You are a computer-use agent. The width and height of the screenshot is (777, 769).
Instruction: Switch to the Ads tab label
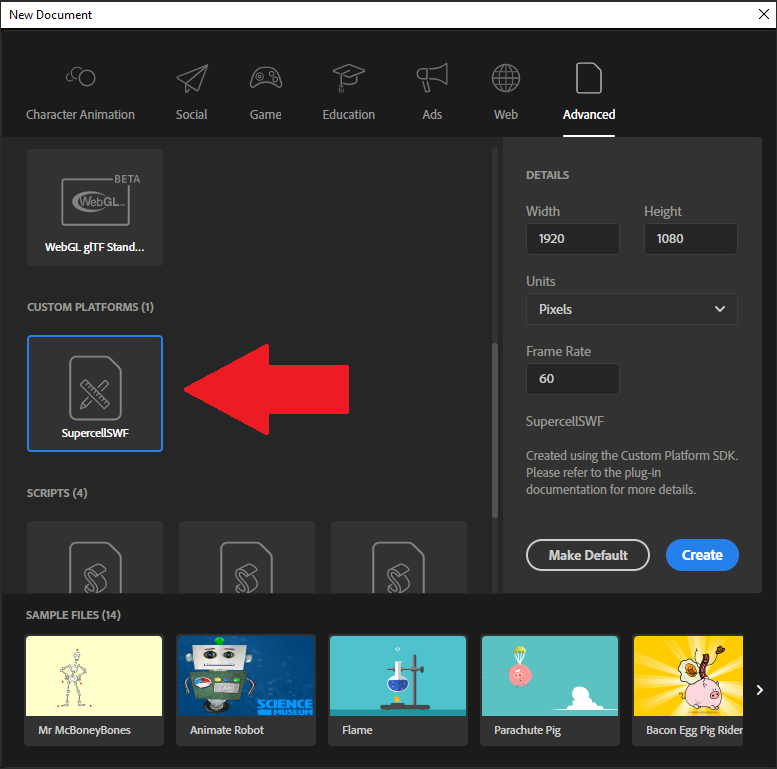[432, 114]
